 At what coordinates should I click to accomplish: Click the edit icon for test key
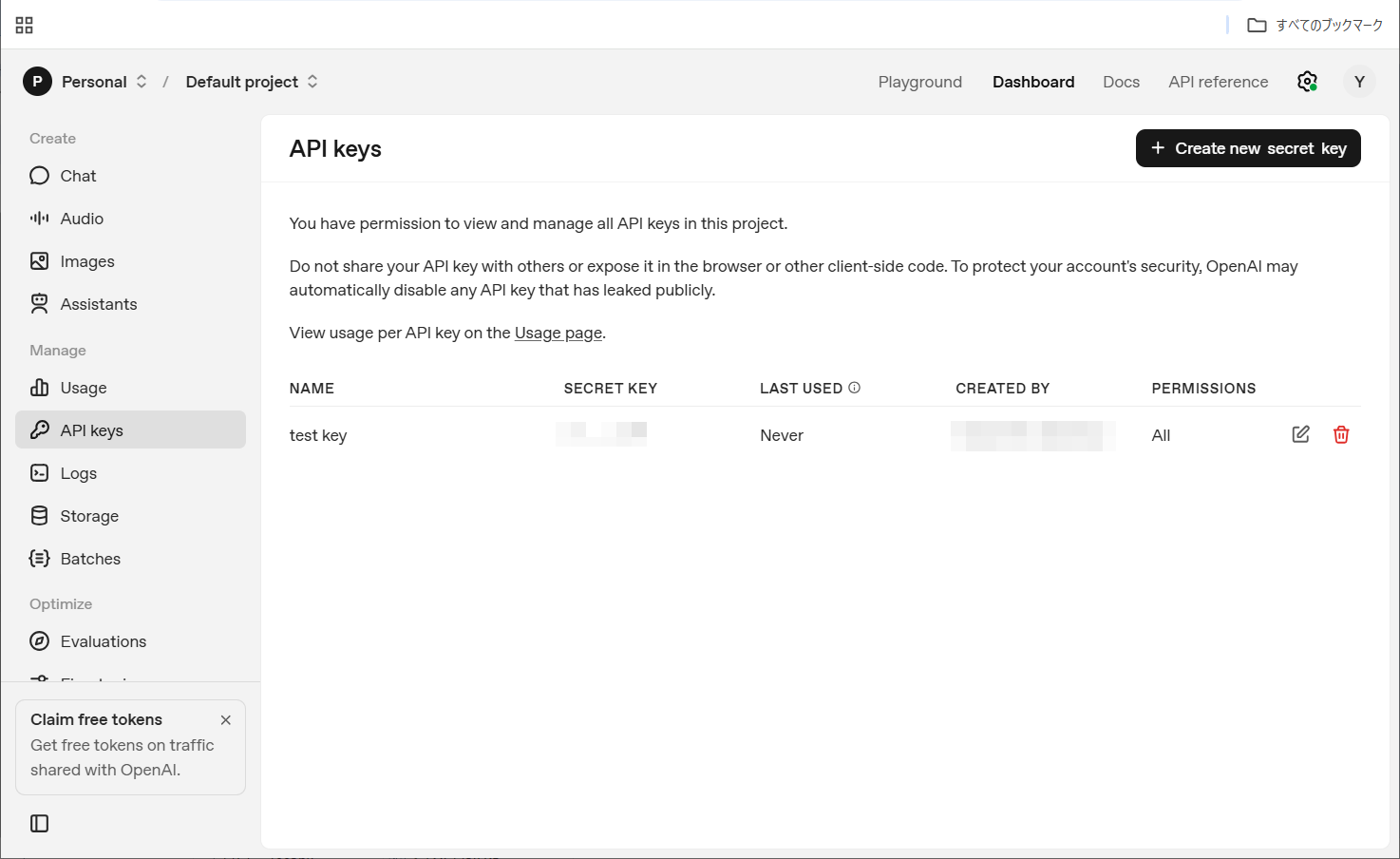tap(1300, 434)
